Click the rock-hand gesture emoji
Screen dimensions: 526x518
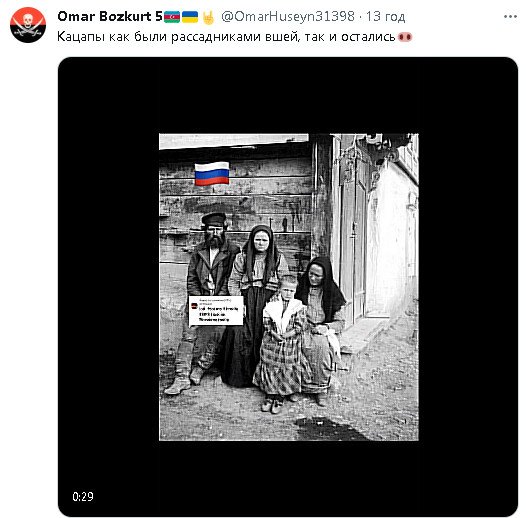tap(208, 17)
